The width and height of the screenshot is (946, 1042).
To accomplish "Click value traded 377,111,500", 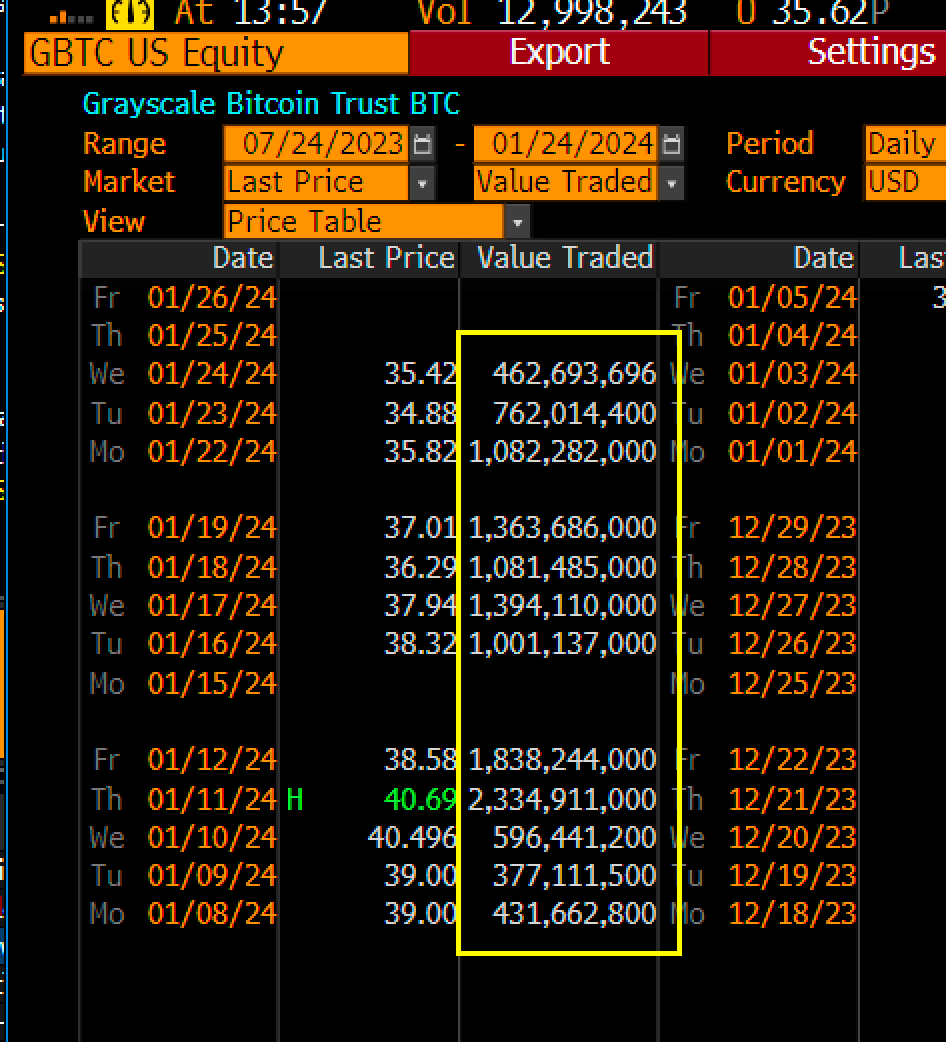I will pyautogui.click(x=574, y=876).
